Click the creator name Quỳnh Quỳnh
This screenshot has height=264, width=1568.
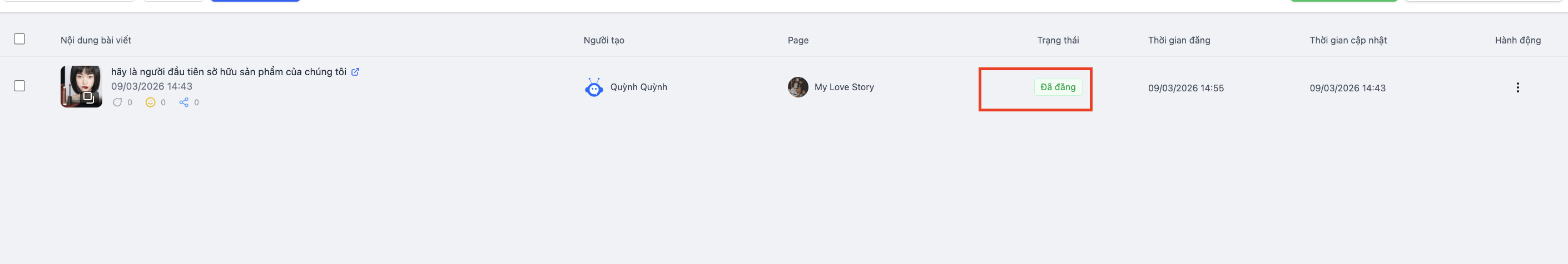pos(638,87)
